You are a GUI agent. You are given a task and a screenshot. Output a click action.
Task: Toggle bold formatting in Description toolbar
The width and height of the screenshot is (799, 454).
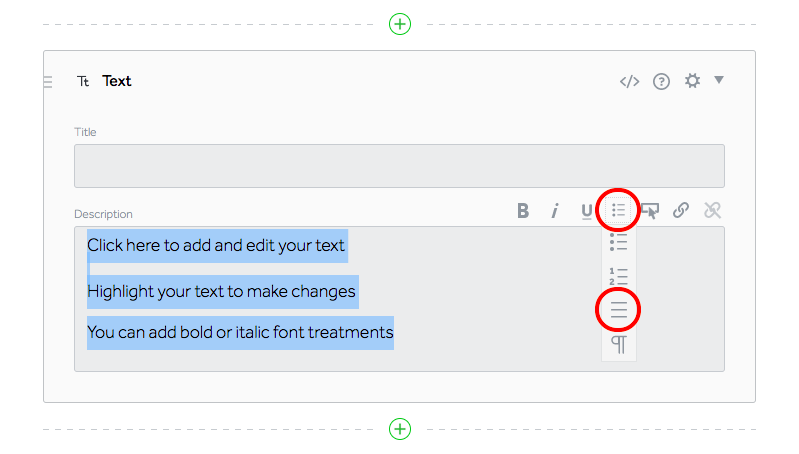coord(523,210)
